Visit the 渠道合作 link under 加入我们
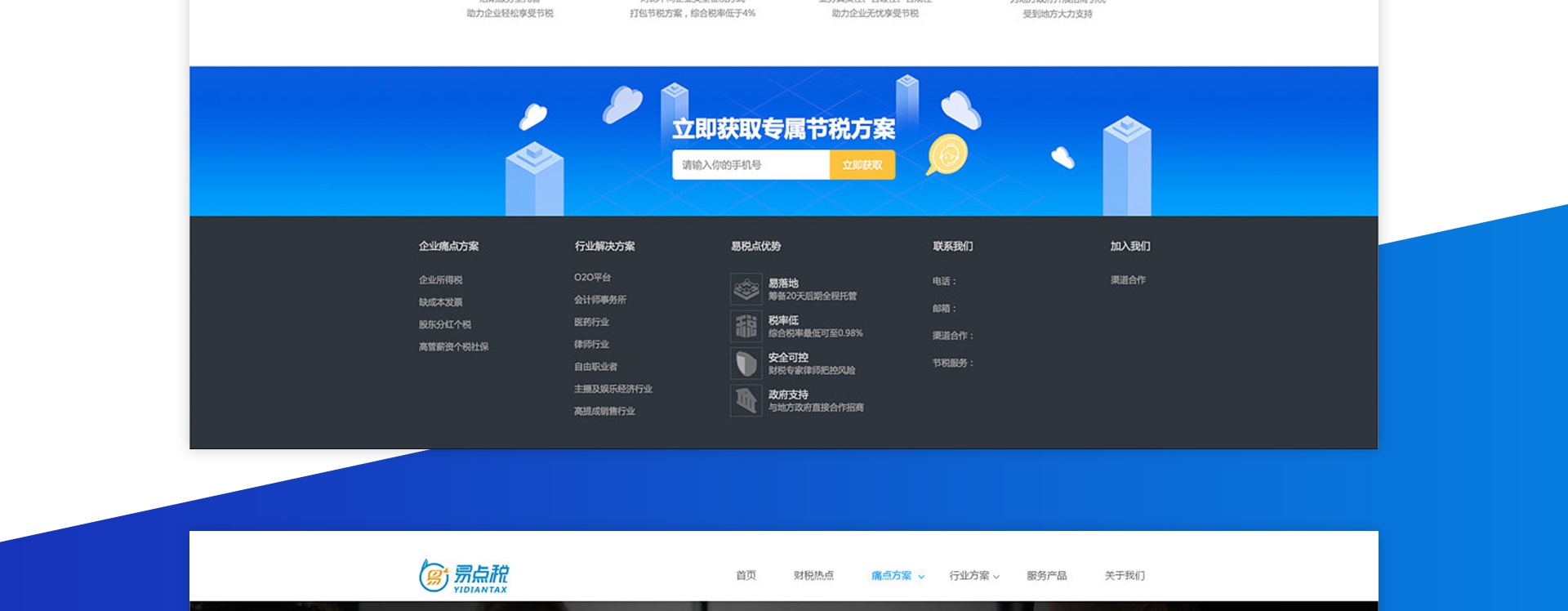 coord(1128,280)
